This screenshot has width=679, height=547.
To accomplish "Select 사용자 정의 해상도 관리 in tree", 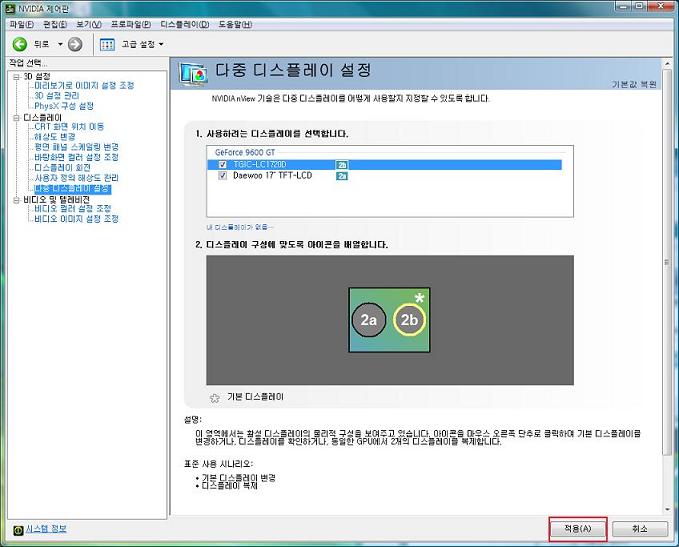I will 76,178.
